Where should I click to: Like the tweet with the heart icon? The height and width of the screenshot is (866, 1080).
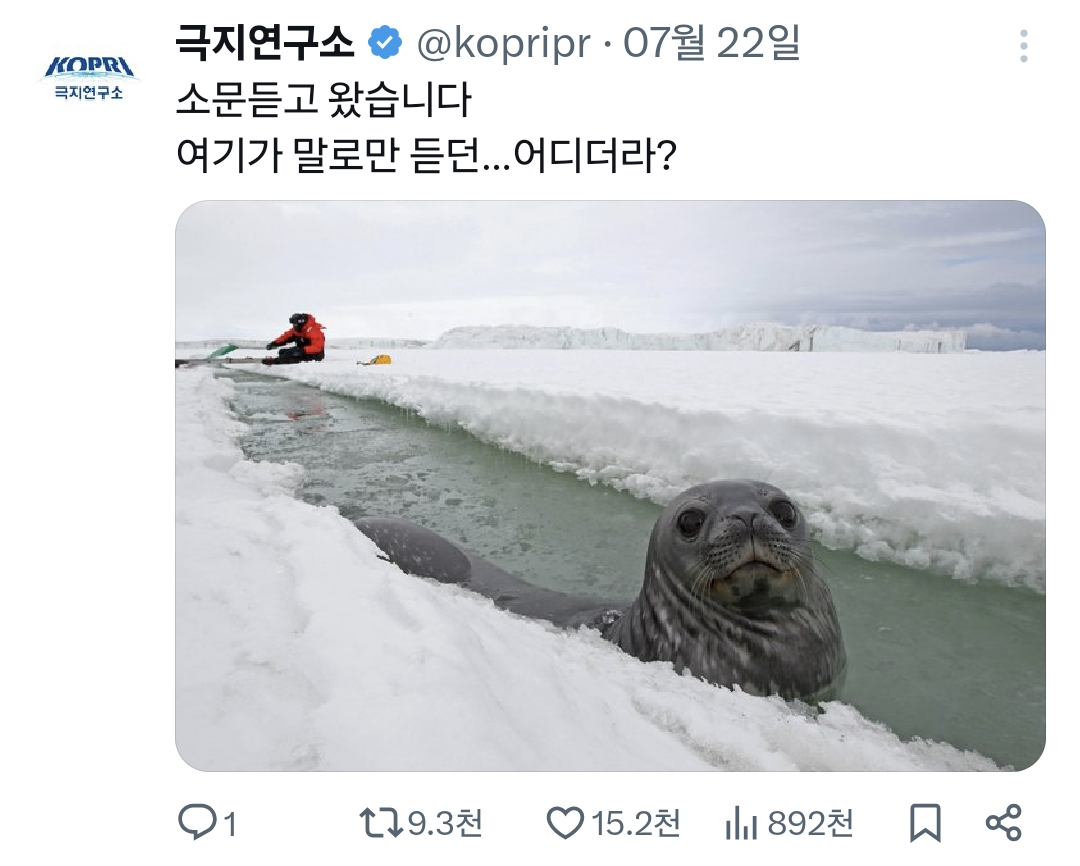click(x=565, y=823)
